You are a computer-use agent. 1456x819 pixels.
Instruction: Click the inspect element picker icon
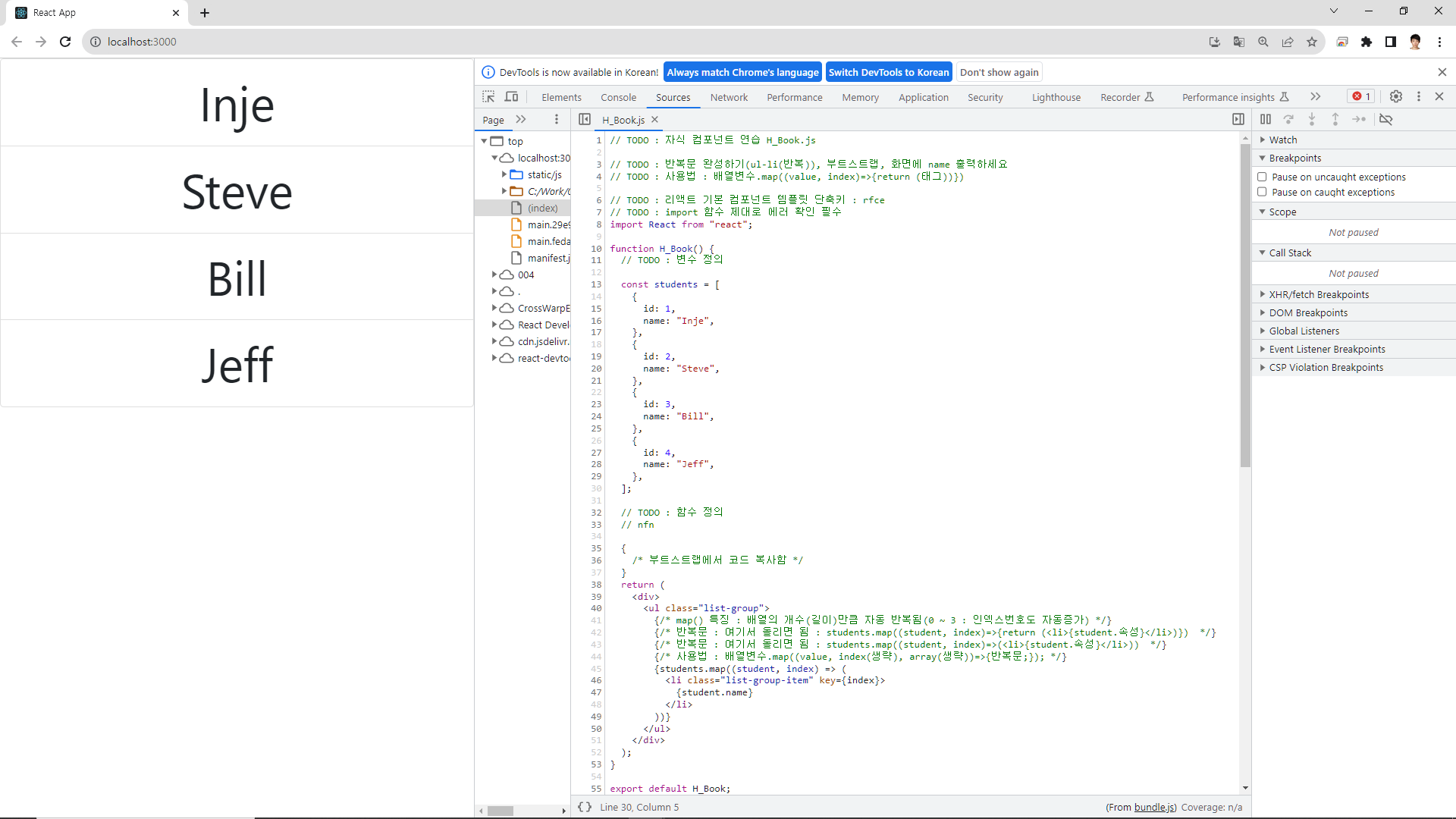(488, 97)
